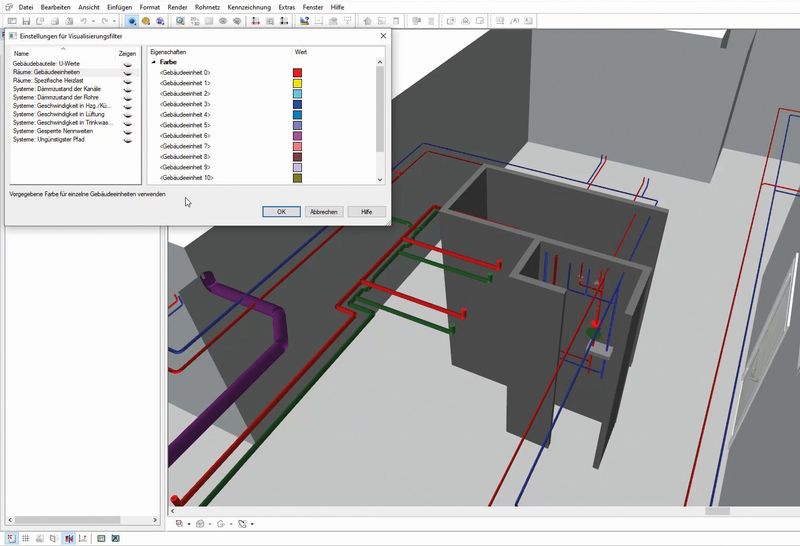Select the yellow swatch for Gebäudeeinheit 1
The height and width of the screenshot is (546, 800).
(297, 83)
